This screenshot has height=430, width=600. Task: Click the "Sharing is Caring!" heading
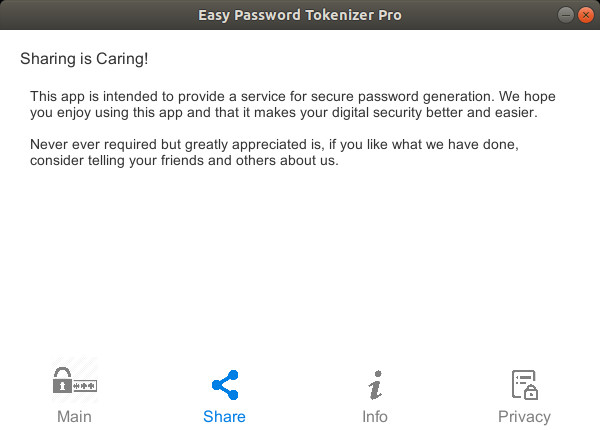pyautogui.click(x=84, y=59)
